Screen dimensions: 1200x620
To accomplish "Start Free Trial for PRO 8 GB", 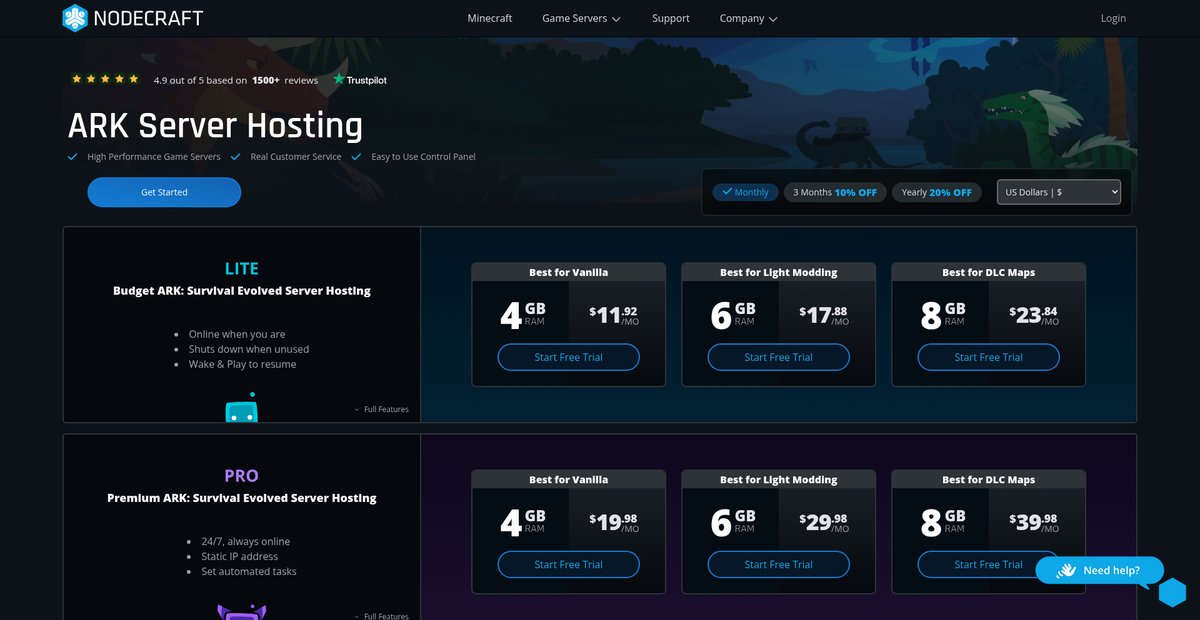I will [988, 564].
